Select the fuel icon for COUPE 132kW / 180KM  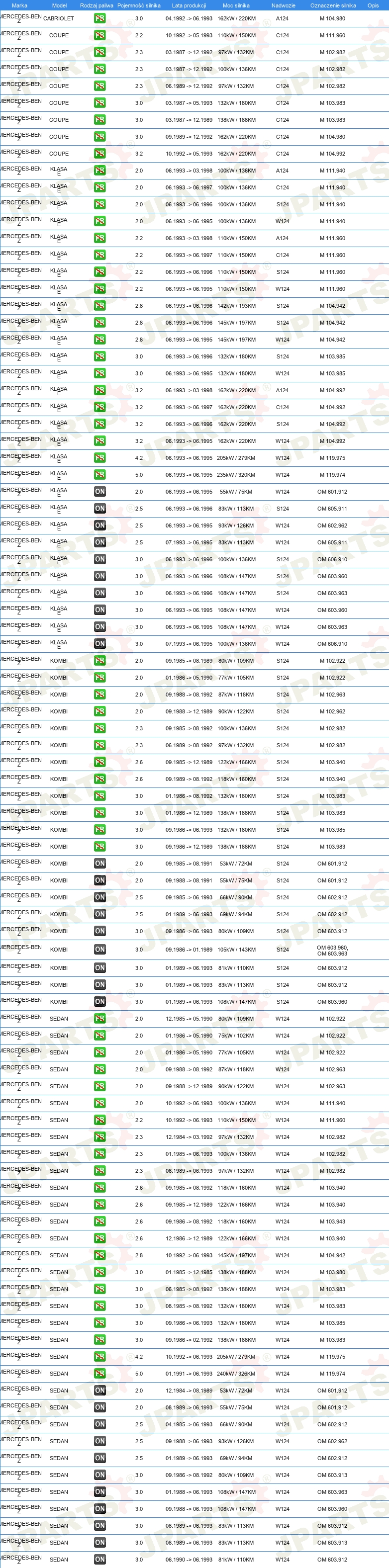point(100,103)
